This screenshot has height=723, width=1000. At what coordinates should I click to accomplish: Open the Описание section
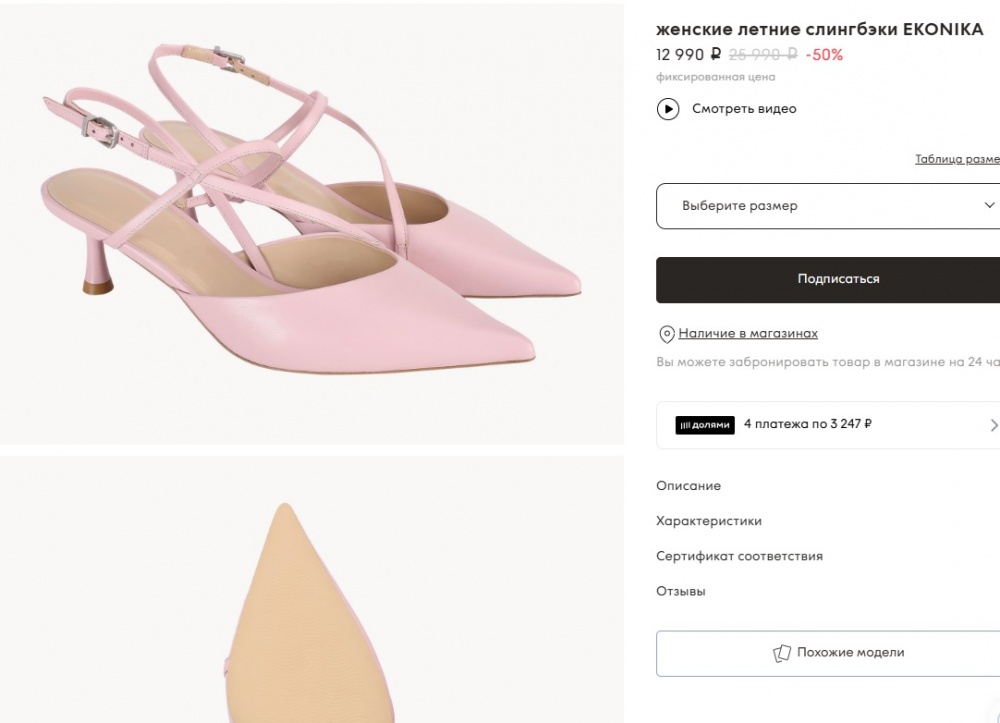688,486
